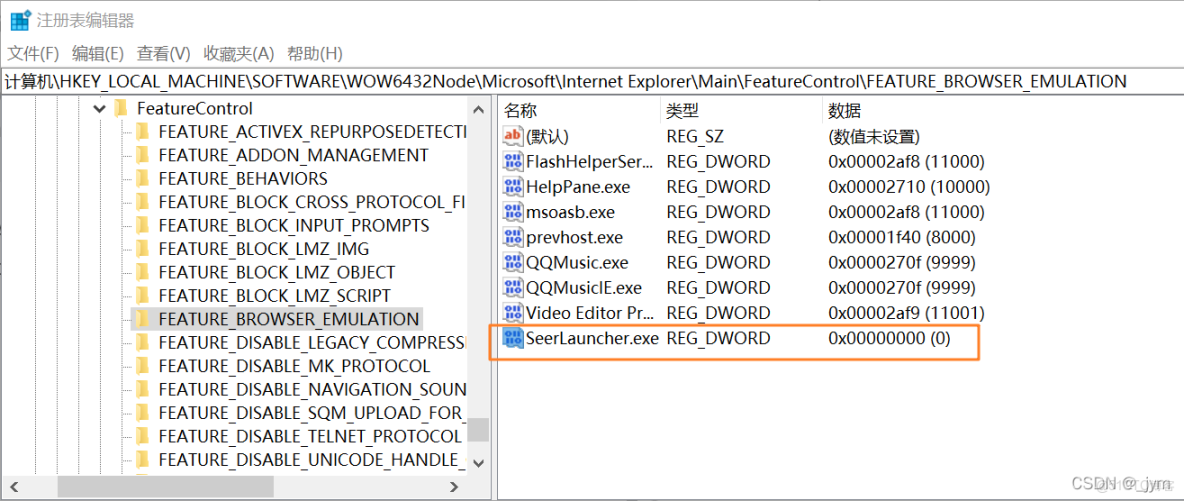Viewport: 1184px width, 501px height.
Task: Select the FEATURE_BROWSER_EMULATION key
Action: coord(288,319)
